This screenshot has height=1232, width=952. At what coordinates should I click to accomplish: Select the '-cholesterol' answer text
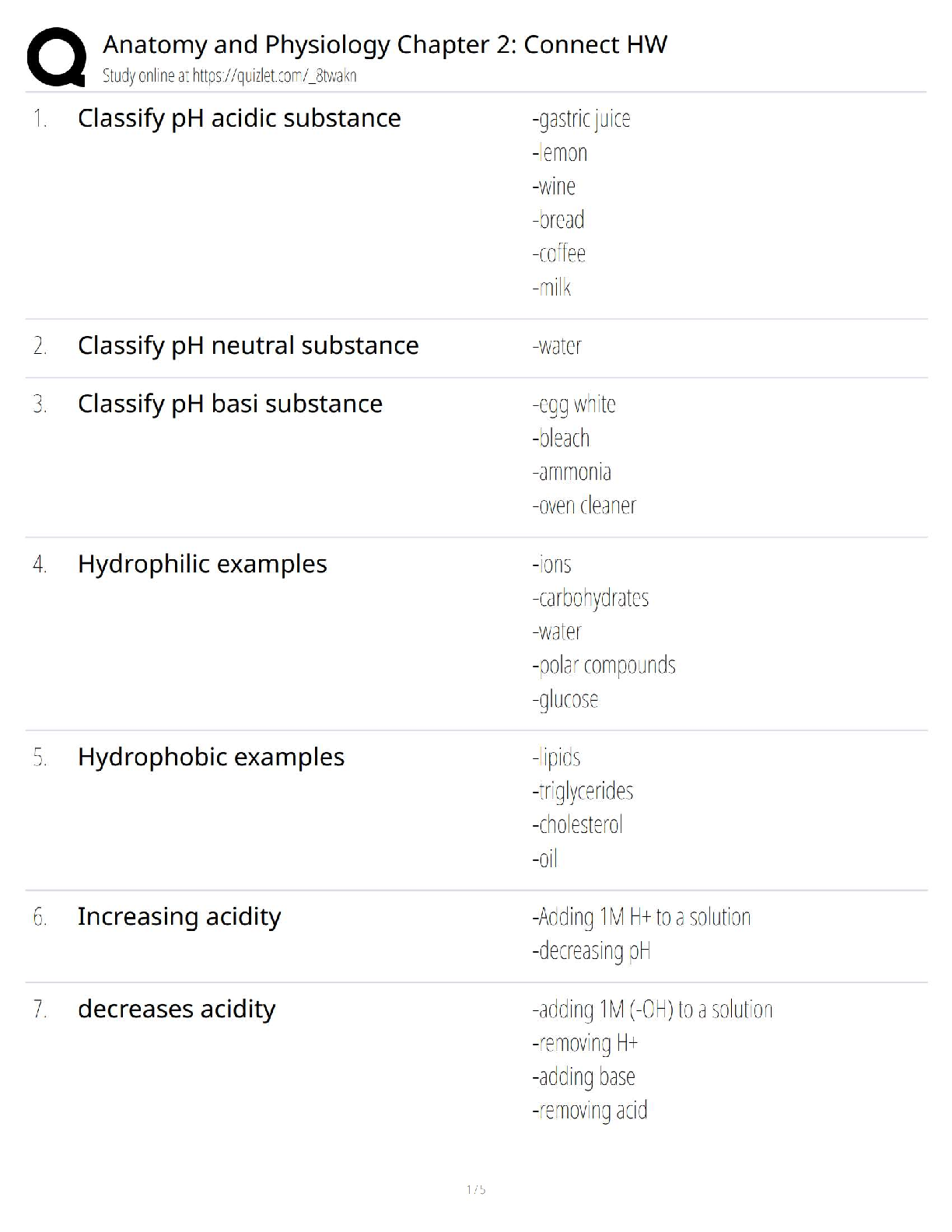[577, 824]
